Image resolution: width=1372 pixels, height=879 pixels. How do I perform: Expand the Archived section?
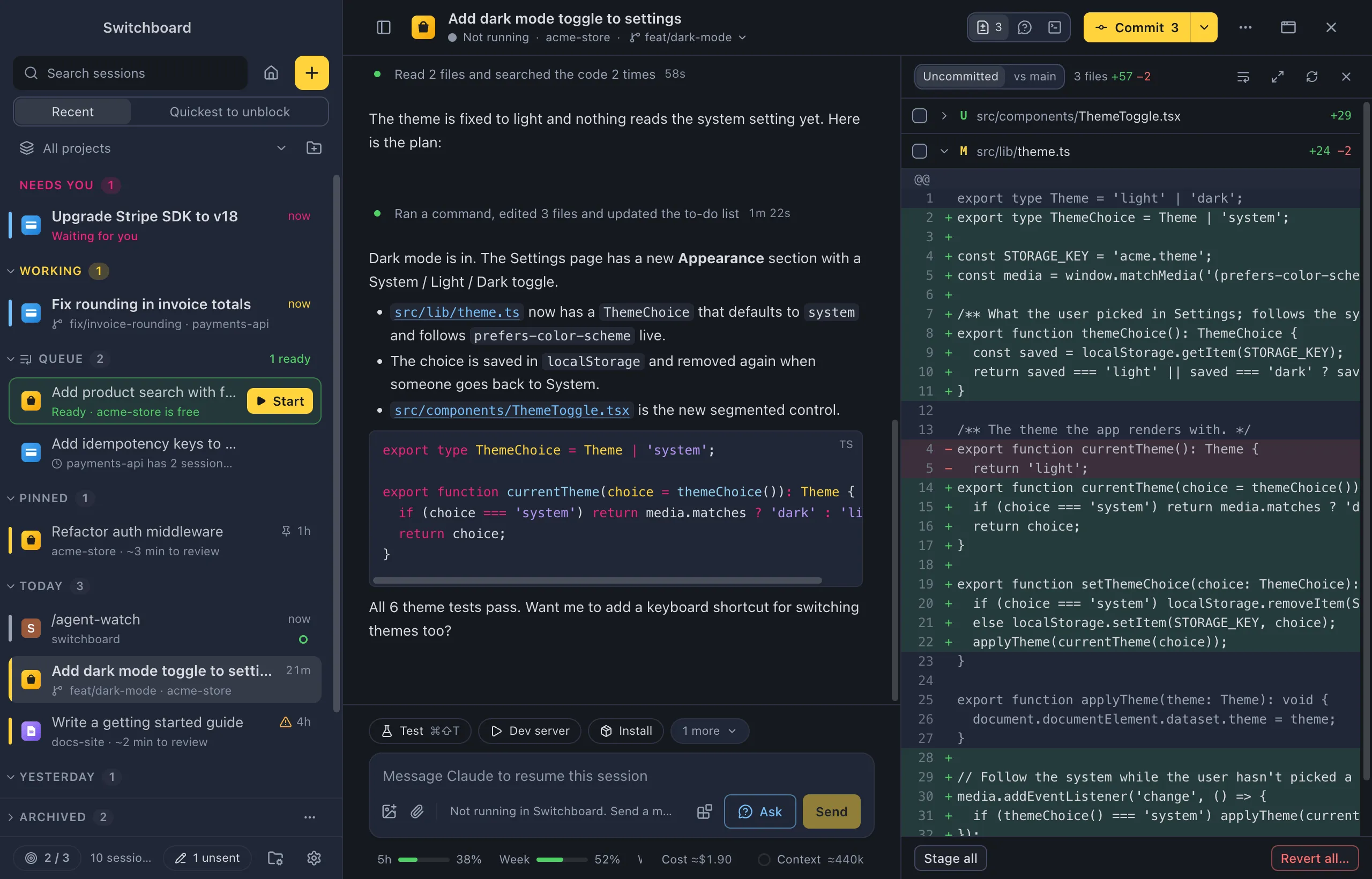pos(10,817)
